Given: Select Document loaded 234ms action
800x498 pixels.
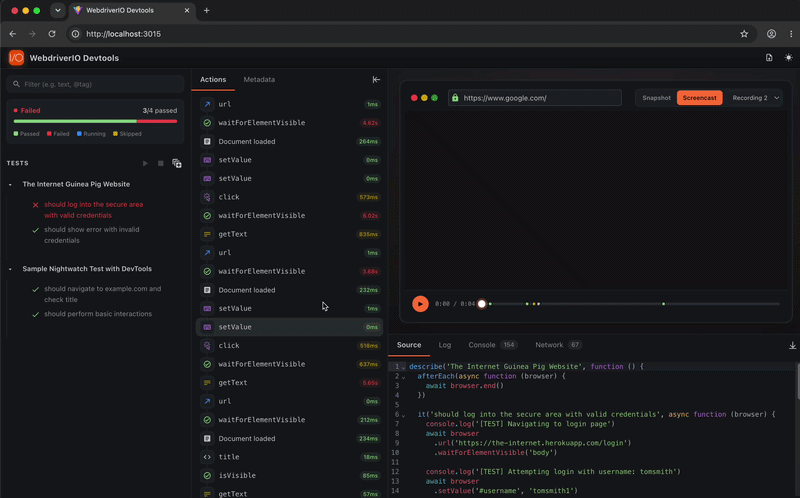Looking at the screenshot, I should 289,438.
